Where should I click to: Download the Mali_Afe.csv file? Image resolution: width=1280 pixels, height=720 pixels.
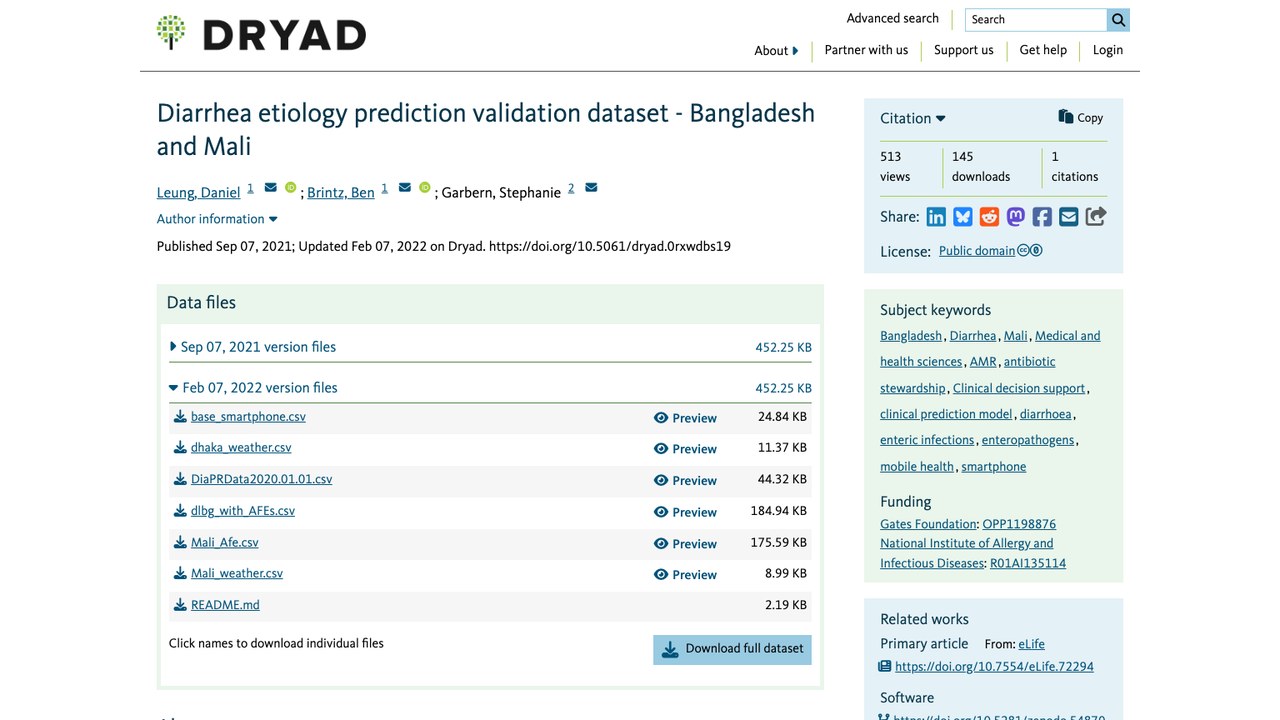click(x=224, y=543)
